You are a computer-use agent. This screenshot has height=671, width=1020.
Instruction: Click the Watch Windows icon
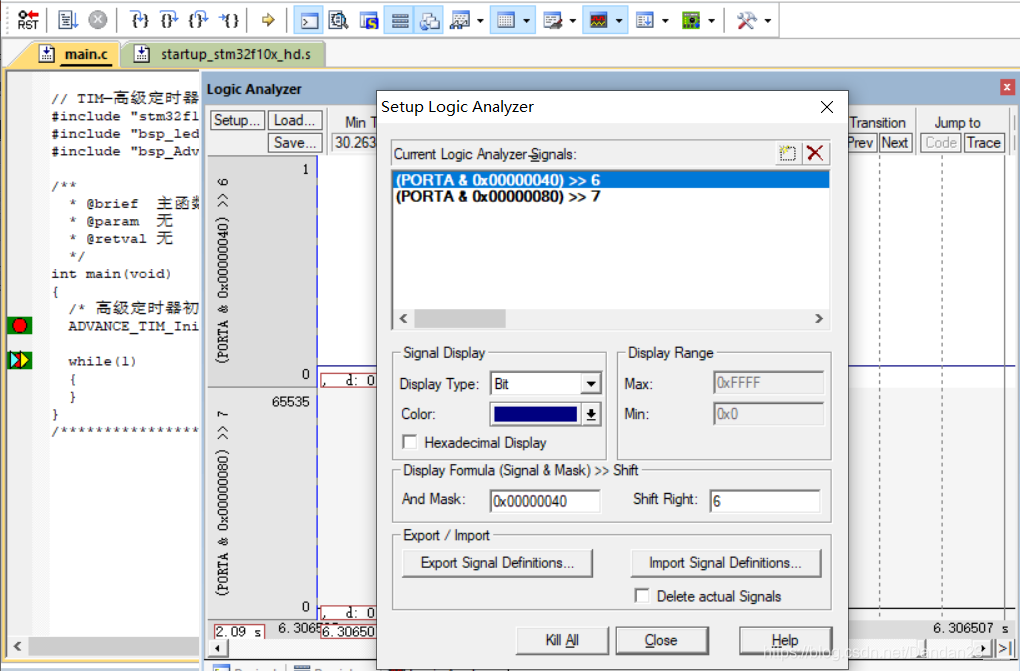460,21
